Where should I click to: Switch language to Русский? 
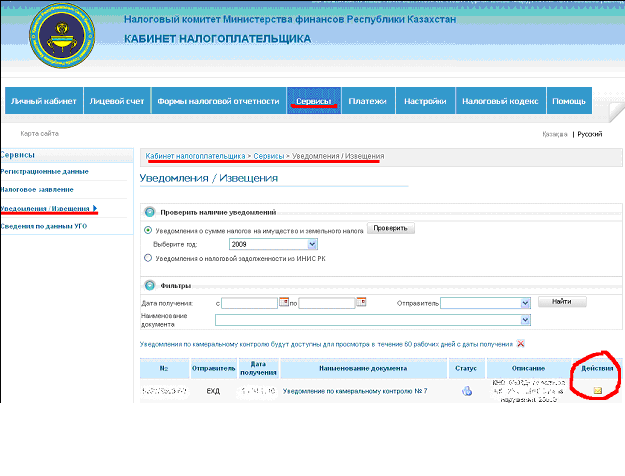click(590, 134)
